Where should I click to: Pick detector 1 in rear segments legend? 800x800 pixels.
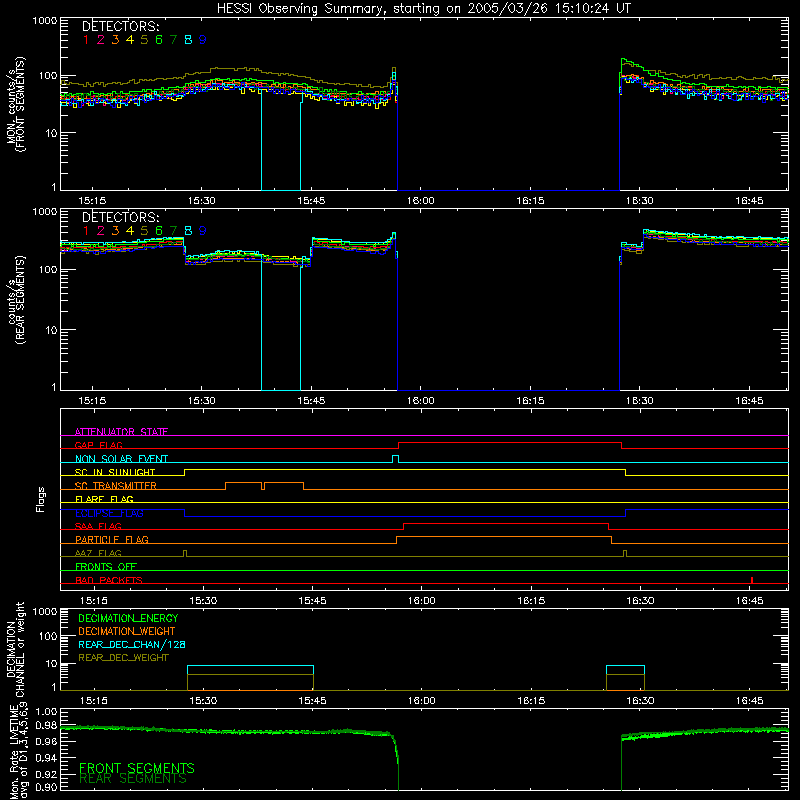86,231
